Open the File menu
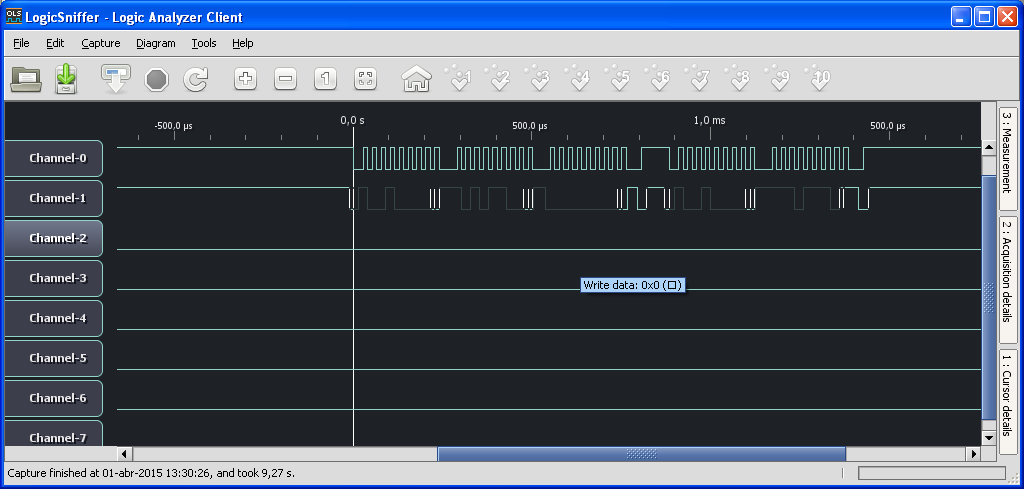This screenshot has width=1024, height=489. tap(22, 43)
